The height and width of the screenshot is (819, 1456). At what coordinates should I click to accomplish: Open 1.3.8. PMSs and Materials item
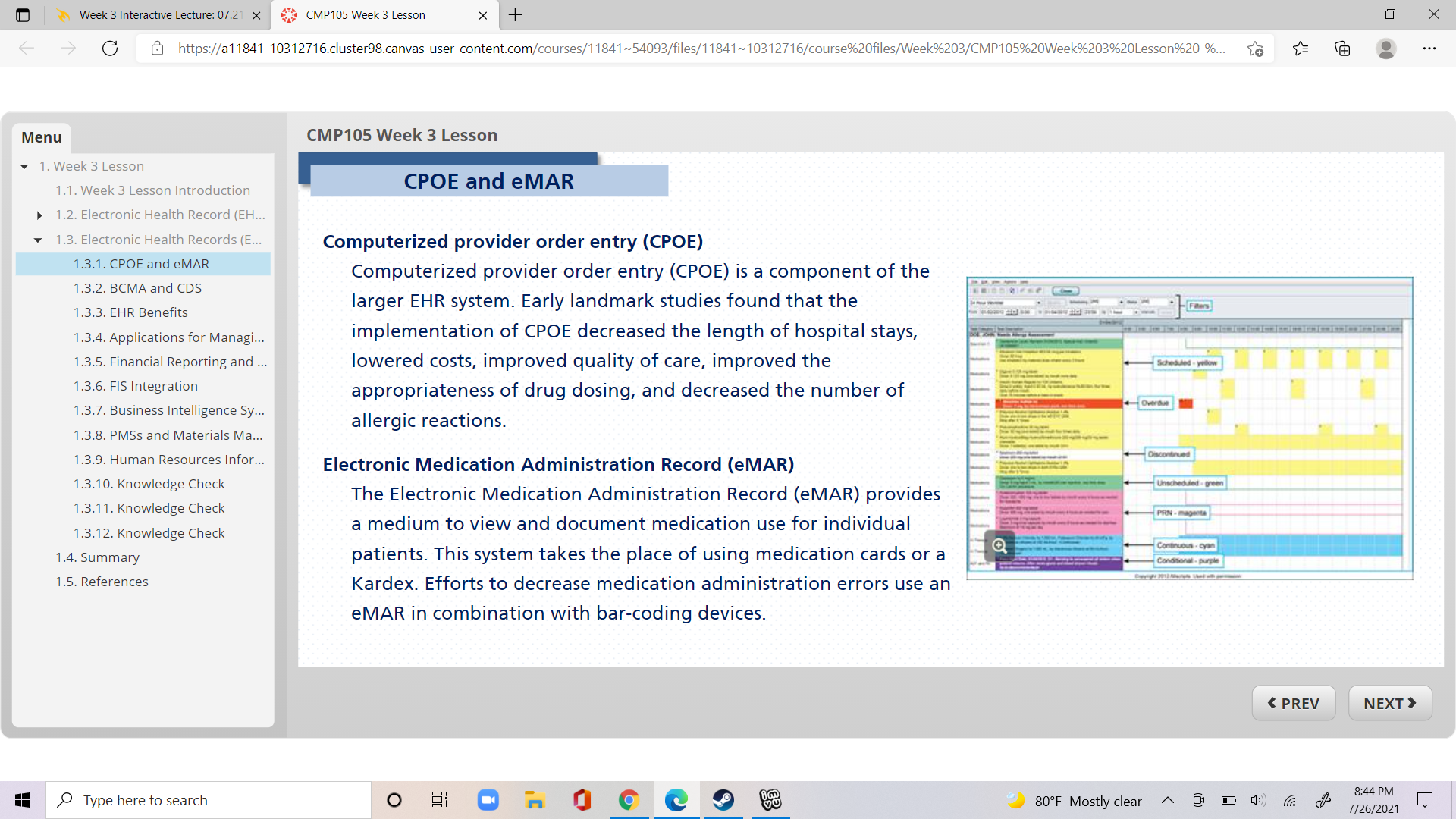point(168,435)
